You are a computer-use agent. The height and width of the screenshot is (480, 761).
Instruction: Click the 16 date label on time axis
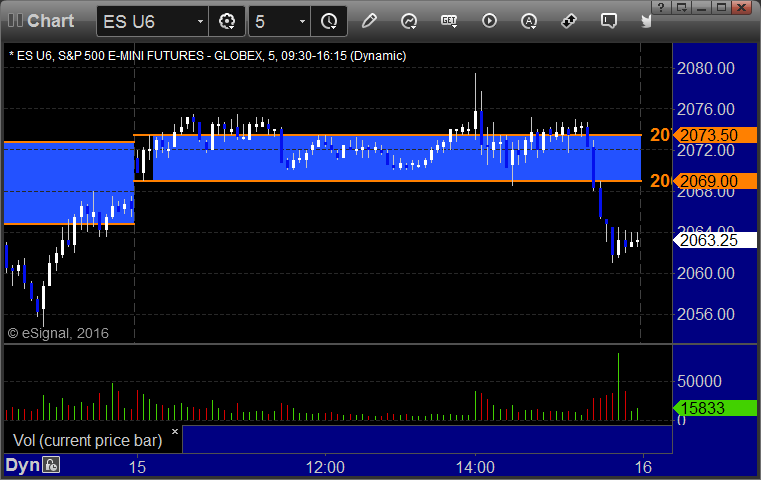[644, 467]
